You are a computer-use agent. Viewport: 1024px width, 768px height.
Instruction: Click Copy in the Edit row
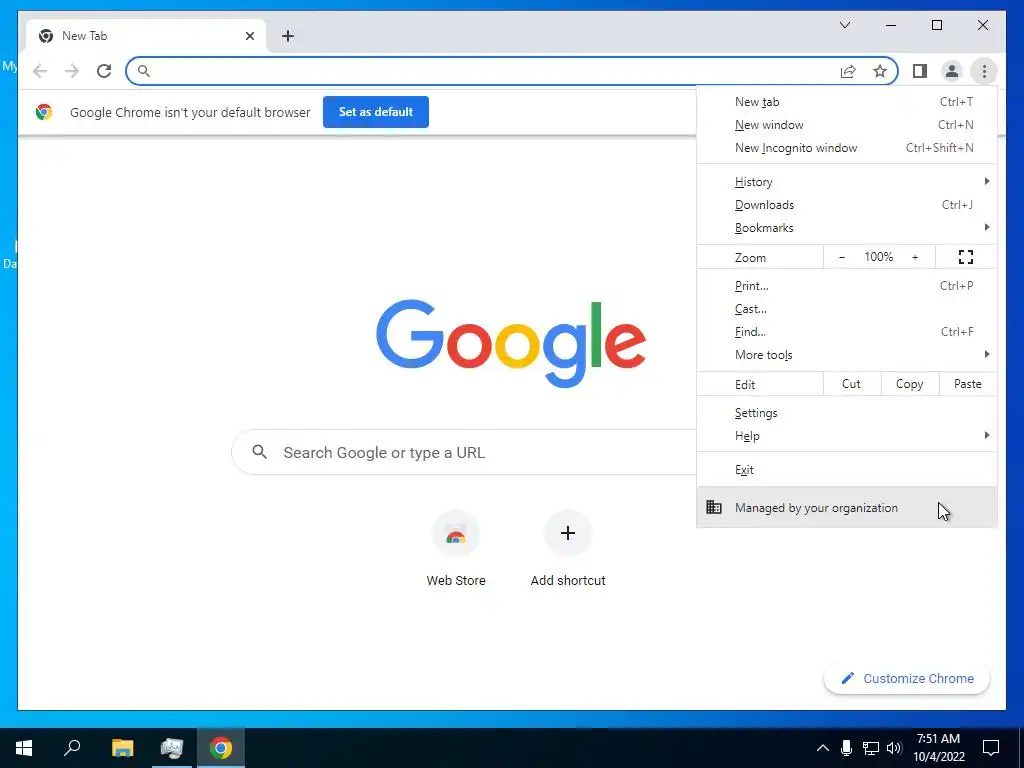(910, 384)
